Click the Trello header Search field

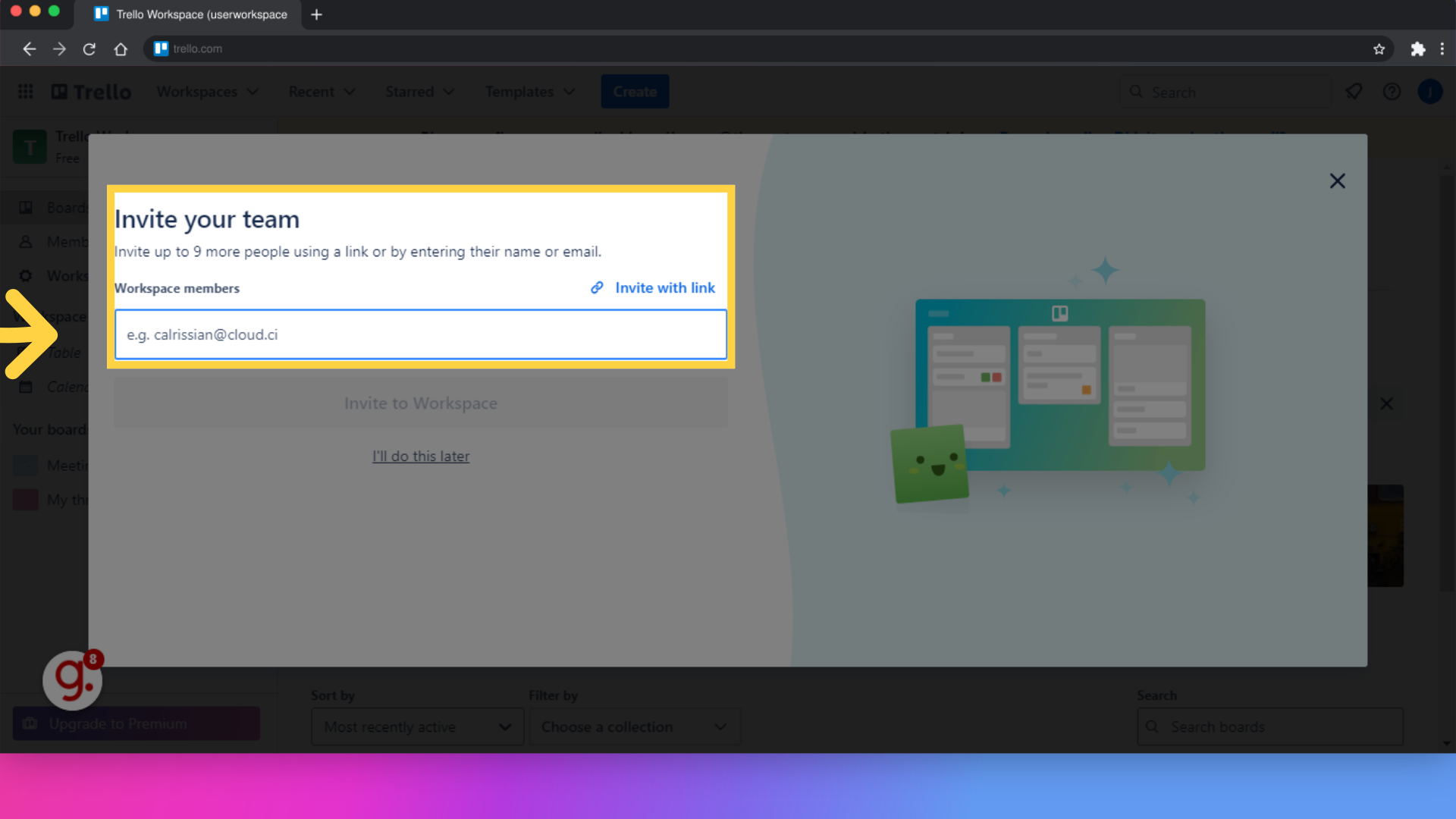coord(1225,92)
